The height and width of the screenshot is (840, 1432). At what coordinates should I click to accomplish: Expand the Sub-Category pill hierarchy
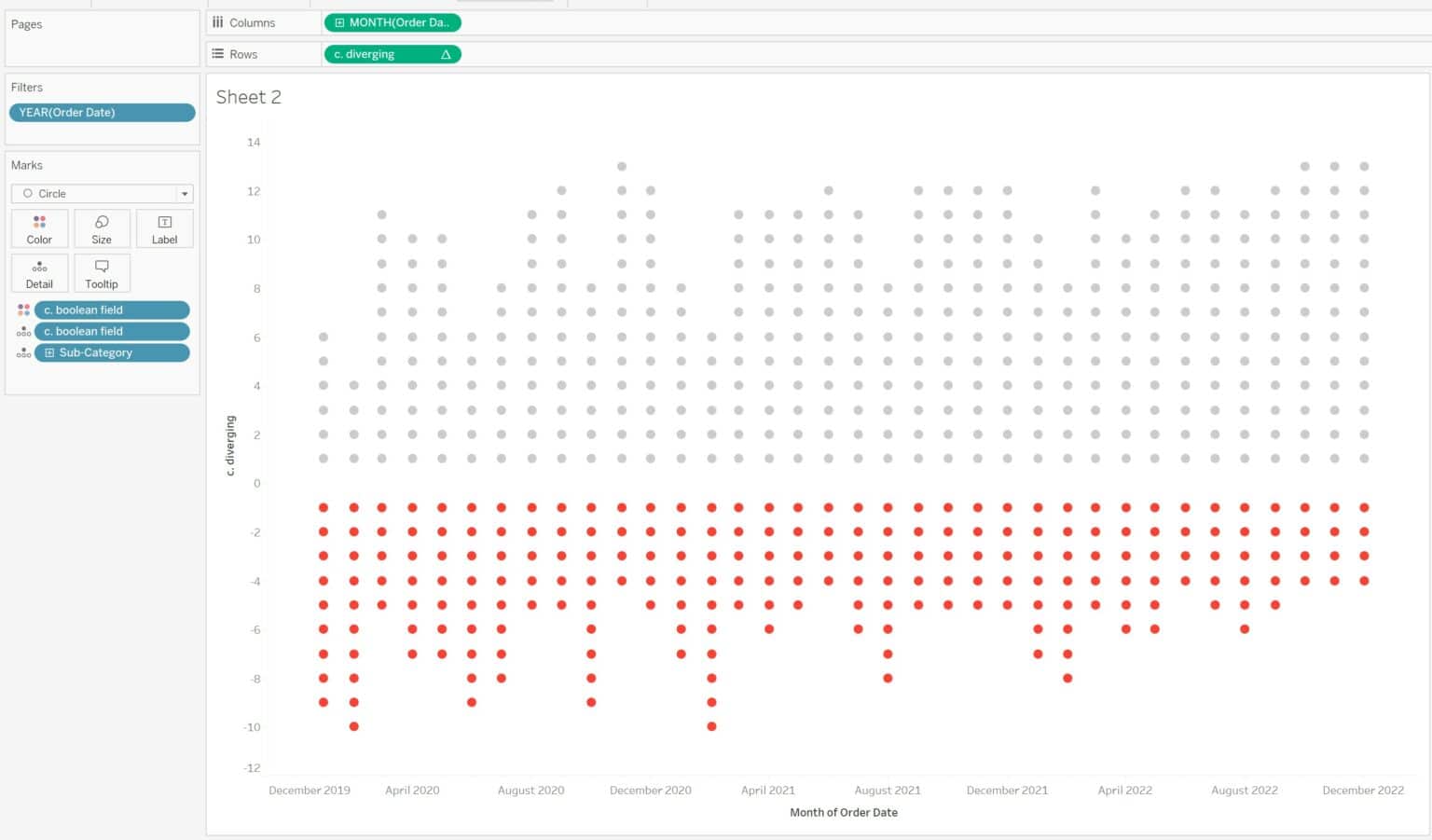tap(48, 352)
